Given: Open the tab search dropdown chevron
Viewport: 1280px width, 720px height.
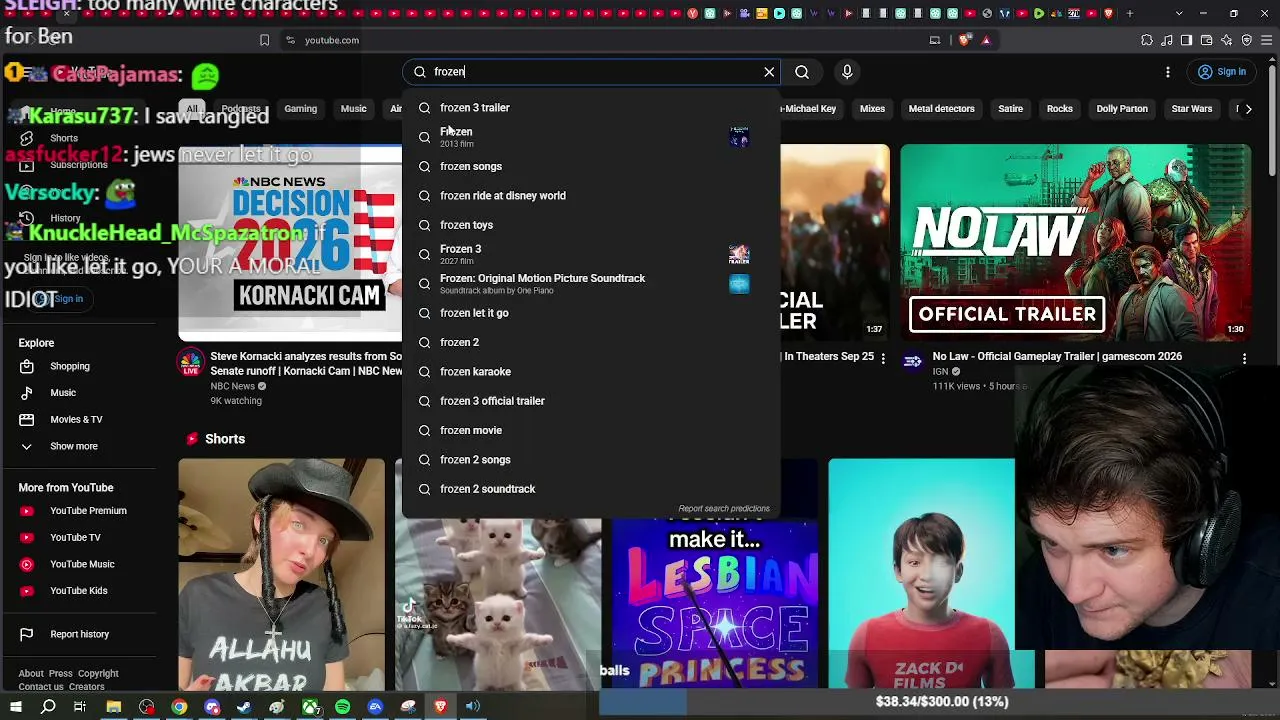Looking at the screenshot, I should pos(1179,13).
